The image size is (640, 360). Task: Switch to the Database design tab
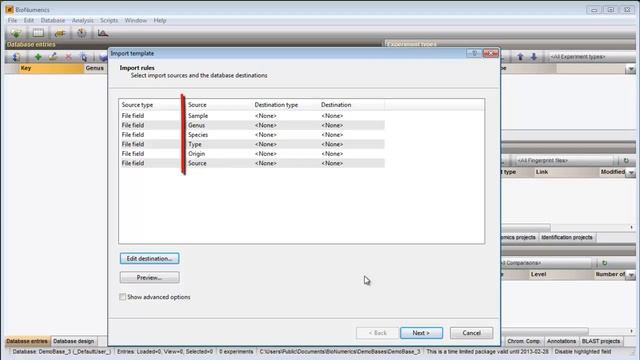(x=73, y=341)
